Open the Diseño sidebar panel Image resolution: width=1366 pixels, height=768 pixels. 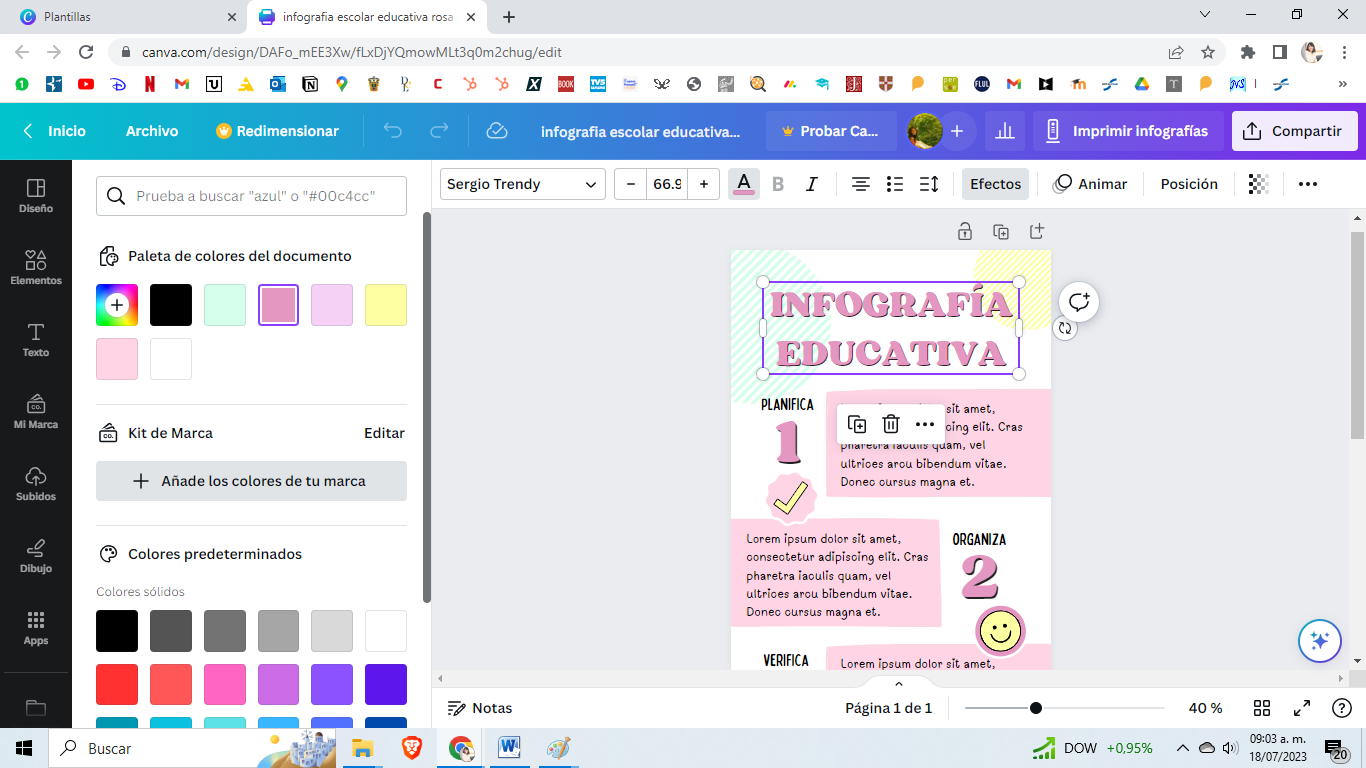(36, 196)
